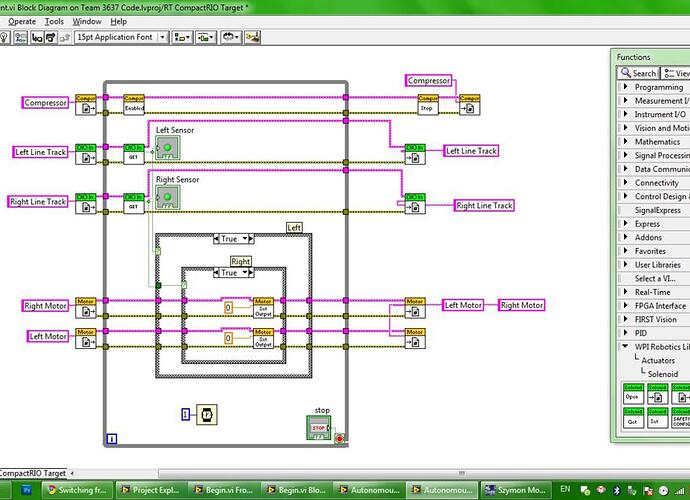Select Motor RefNum Get beside Left Motor input
The height and width of the screenshot is (500, 690).
click(x=85, y=338)
